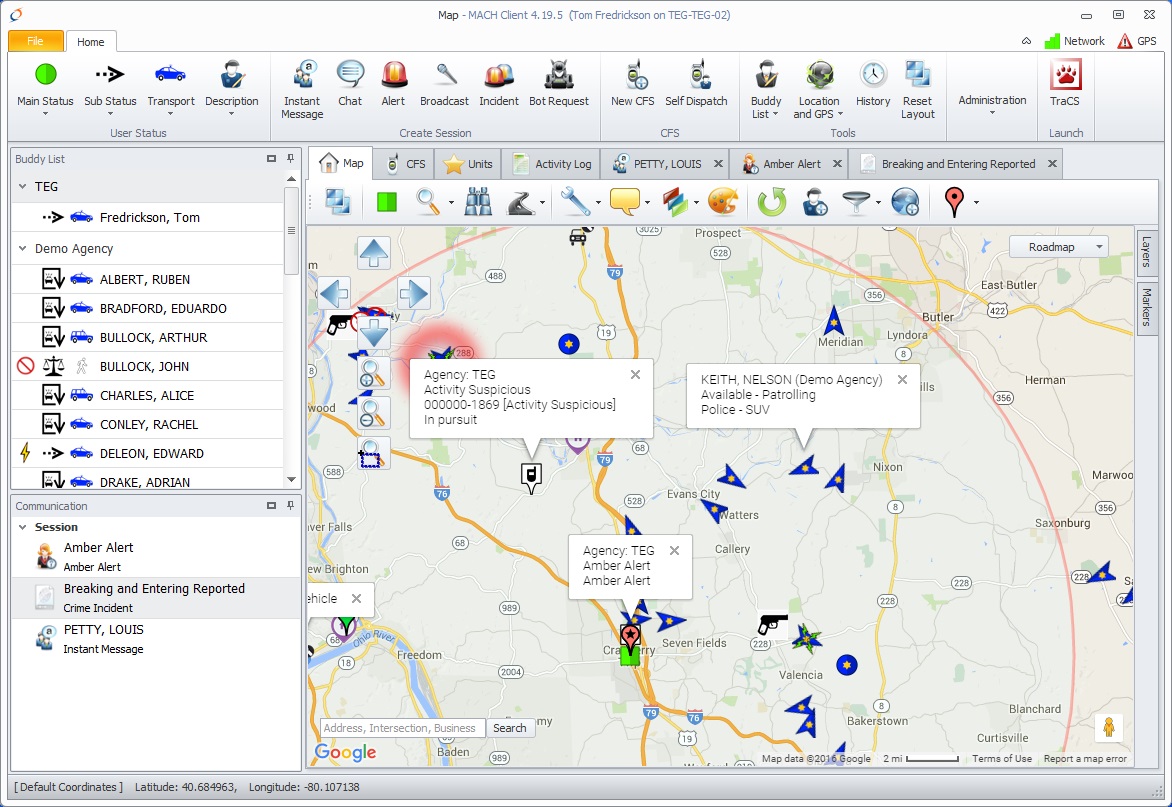Click the add-user icon in map toolbar
The height and width of the screenshot is (807, 1172).
(815, 202)
